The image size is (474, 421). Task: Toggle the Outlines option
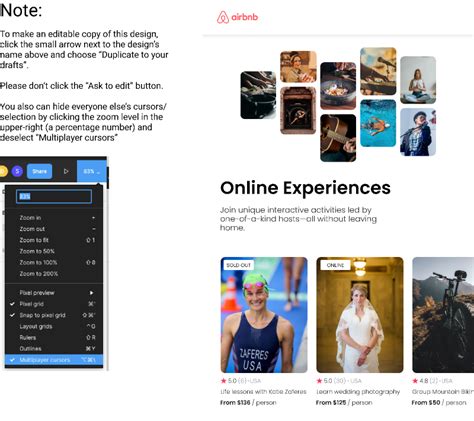tap(54, 349)
